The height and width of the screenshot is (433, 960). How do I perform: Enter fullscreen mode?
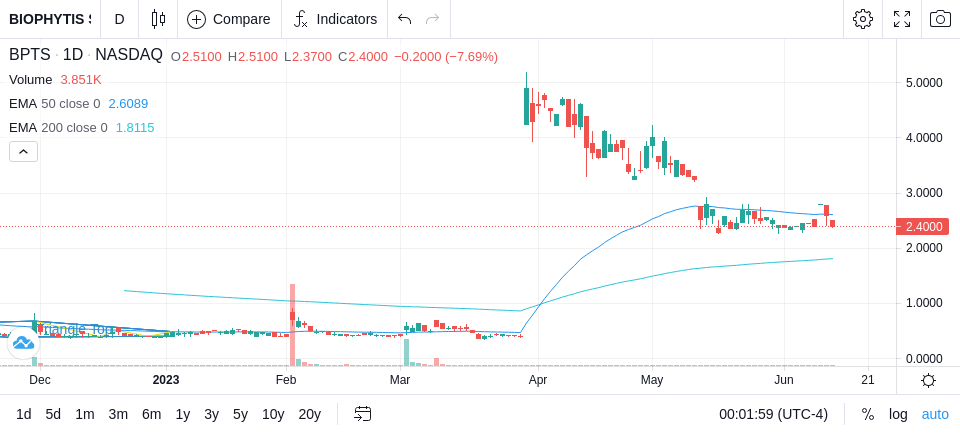[902, 19]
